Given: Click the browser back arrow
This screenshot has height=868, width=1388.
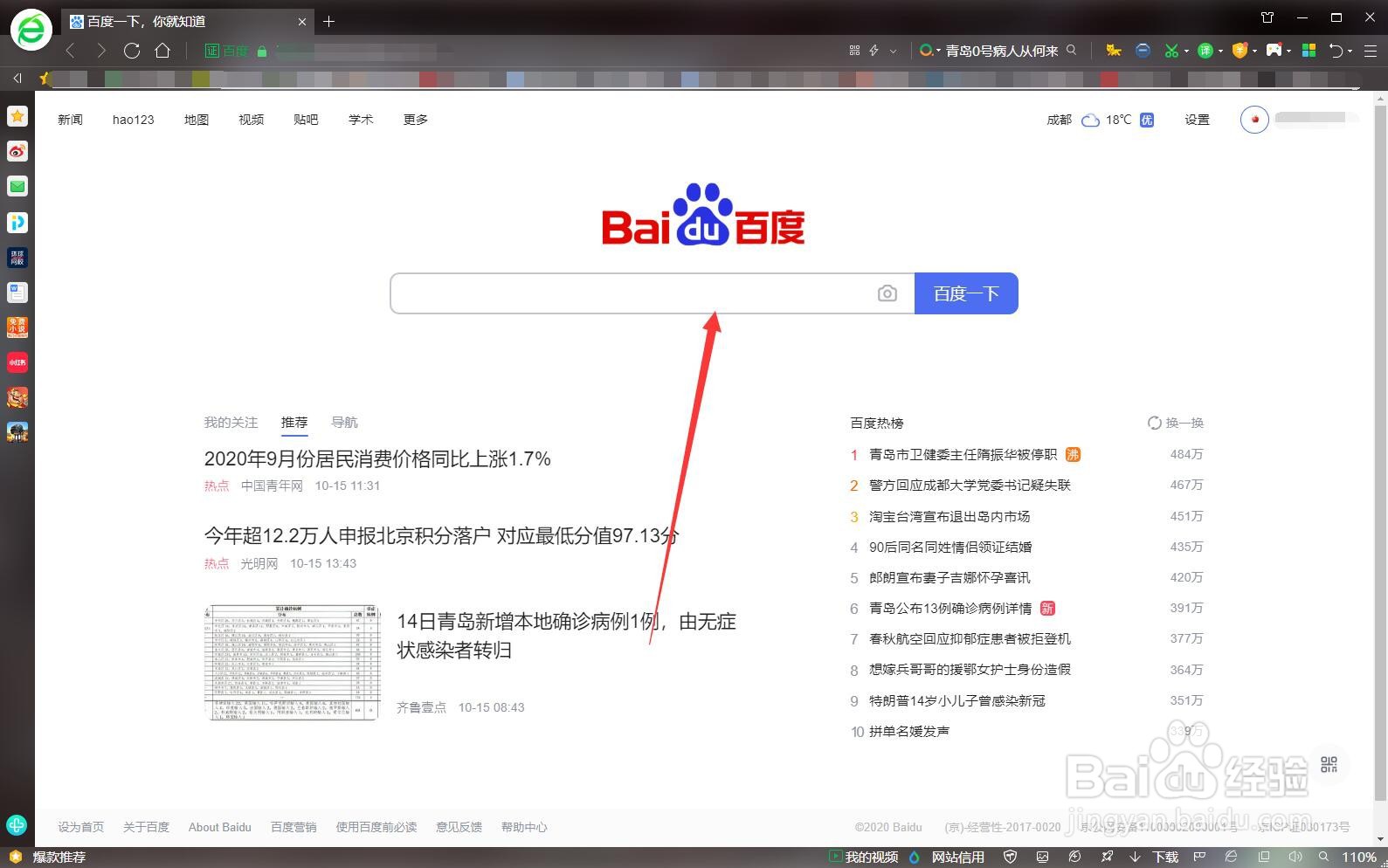Looking at the screenshot, I should (x=71, y=51).
